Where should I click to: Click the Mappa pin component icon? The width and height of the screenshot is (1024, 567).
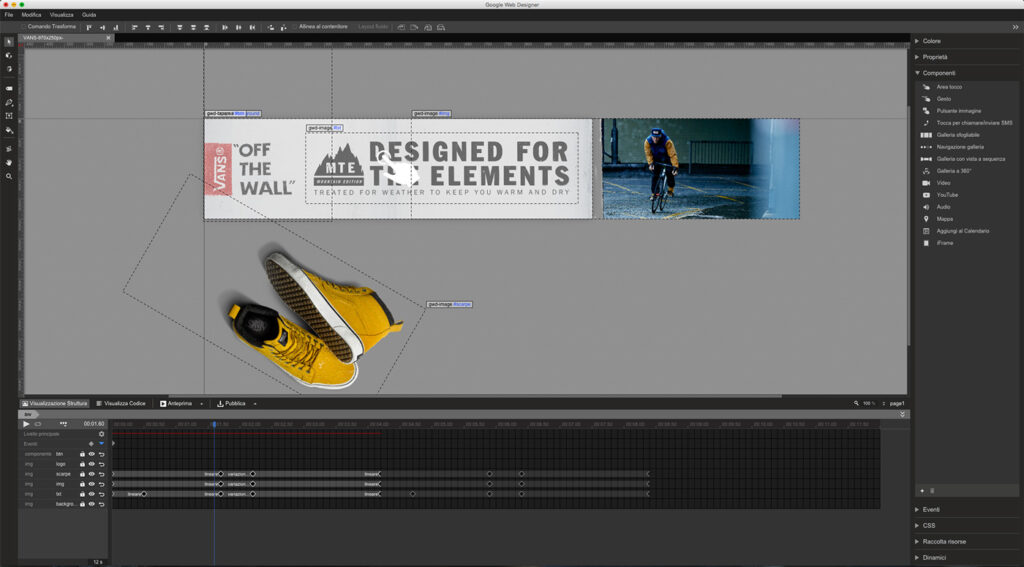pyautogui.click(x=925, y=219)
